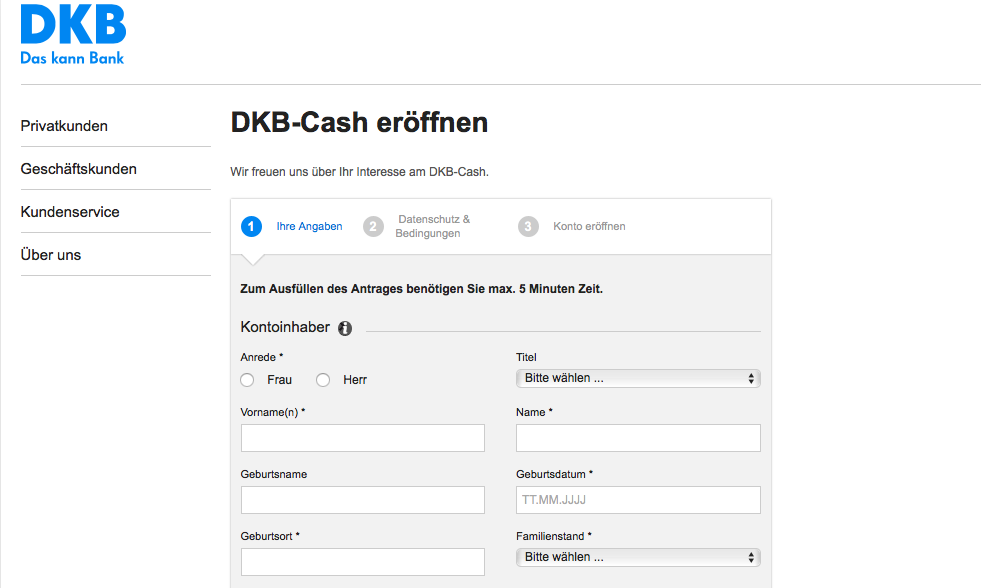This screenshot has width=999, height=588.
Task: Focus the Vorname(n) input field
Action: [363, 438]
